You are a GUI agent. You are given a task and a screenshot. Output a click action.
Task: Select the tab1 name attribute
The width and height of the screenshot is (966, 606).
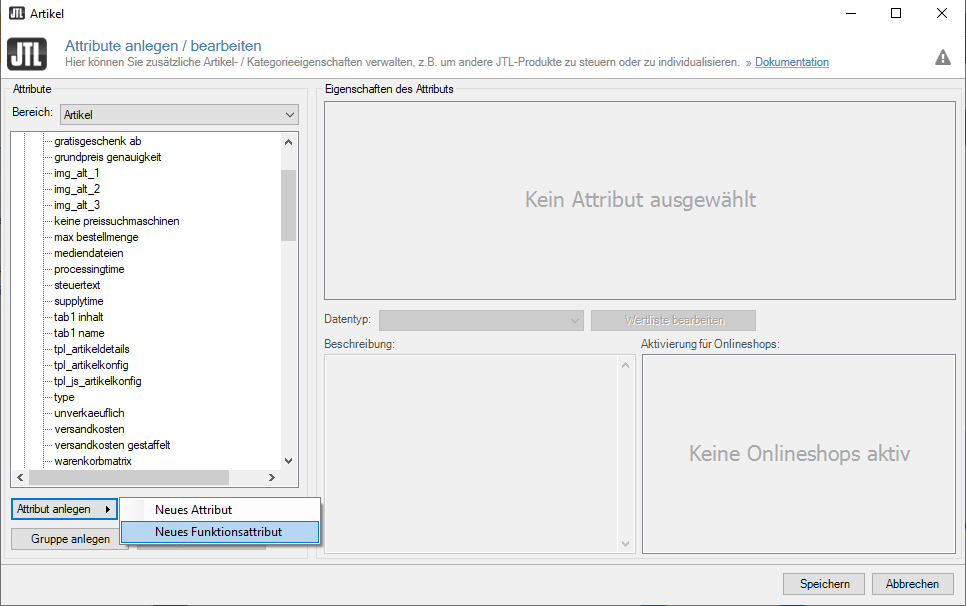pos(79,333)
